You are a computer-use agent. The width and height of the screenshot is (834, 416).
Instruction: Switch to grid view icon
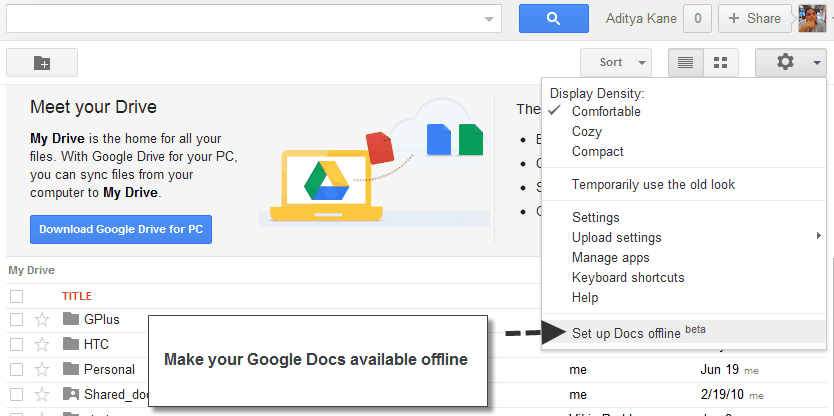(721, 63)
